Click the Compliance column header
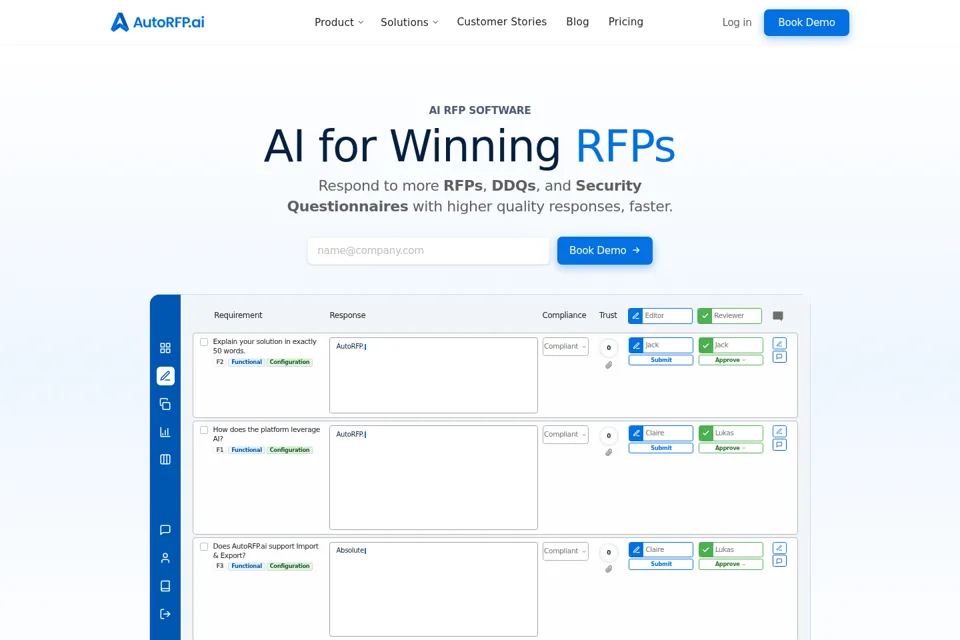The image size is (960, 640). pos(564,315)
